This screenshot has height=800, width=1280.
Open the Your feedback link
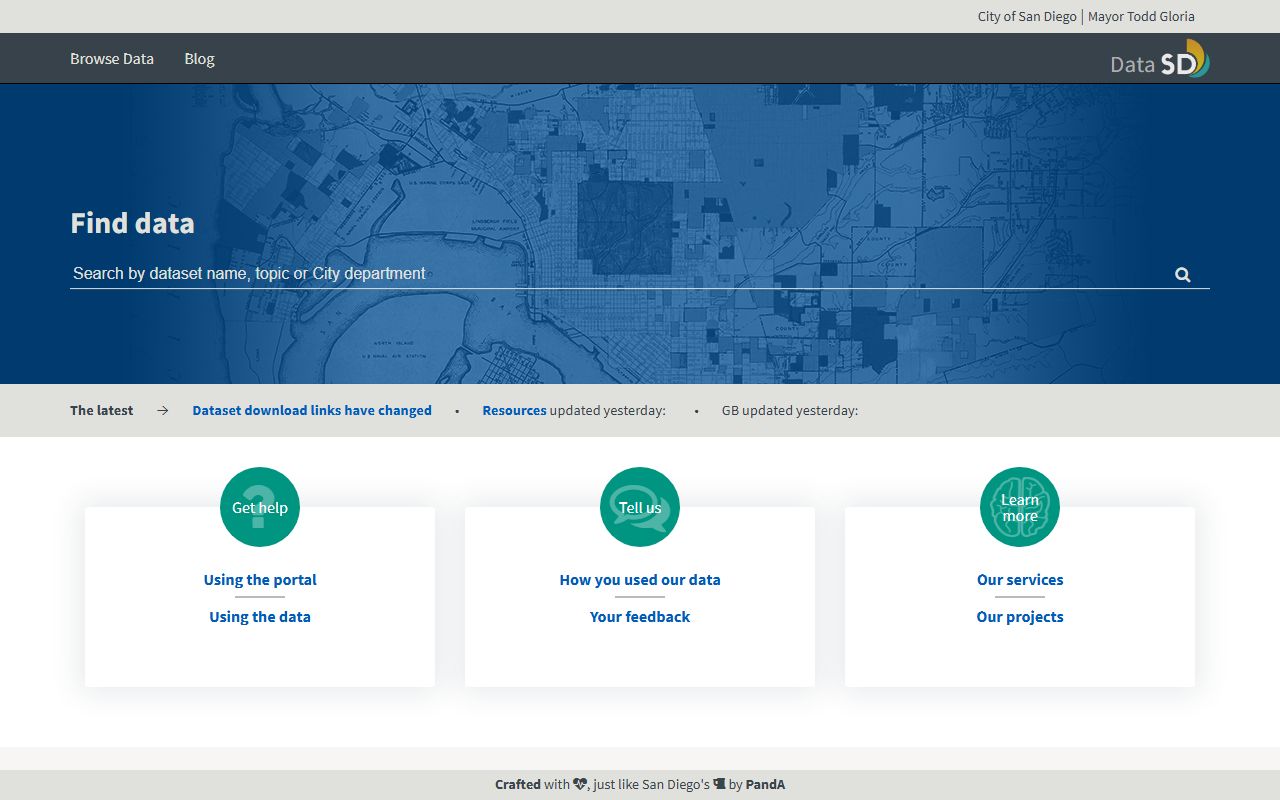(x=640, y=617)
